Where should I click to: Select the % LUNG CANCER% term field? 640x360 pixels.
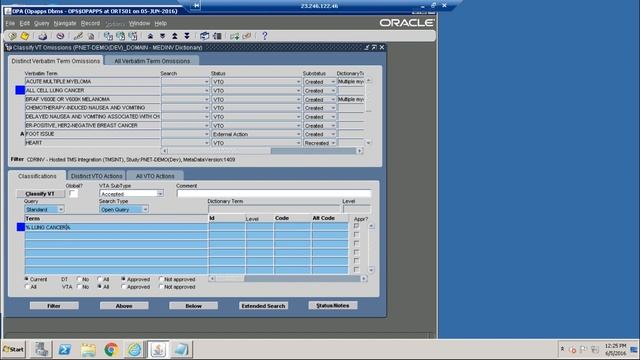pos(116,227)
